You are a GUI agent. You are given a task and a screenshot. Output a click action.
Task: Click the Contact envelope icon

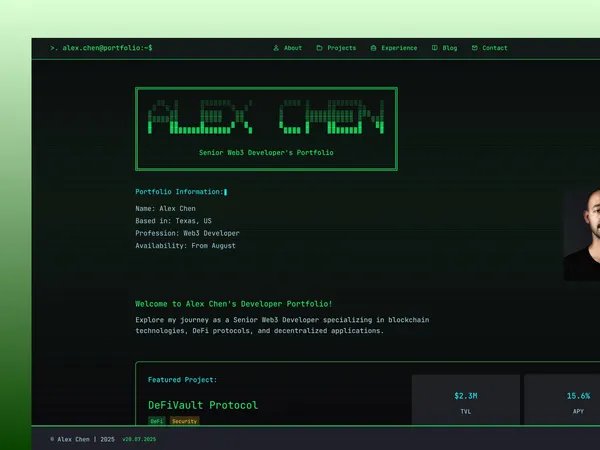[x=474, y=48]
